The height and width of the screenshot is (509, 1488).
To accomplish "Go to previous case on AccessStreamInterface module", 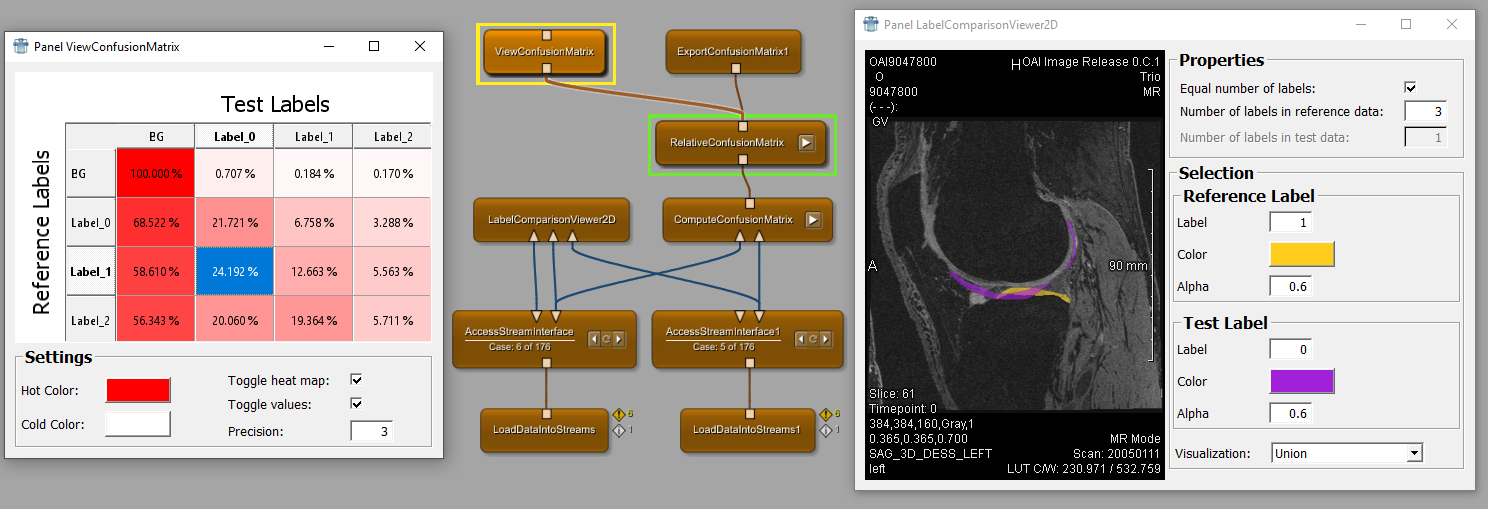I will click(593, 339).
